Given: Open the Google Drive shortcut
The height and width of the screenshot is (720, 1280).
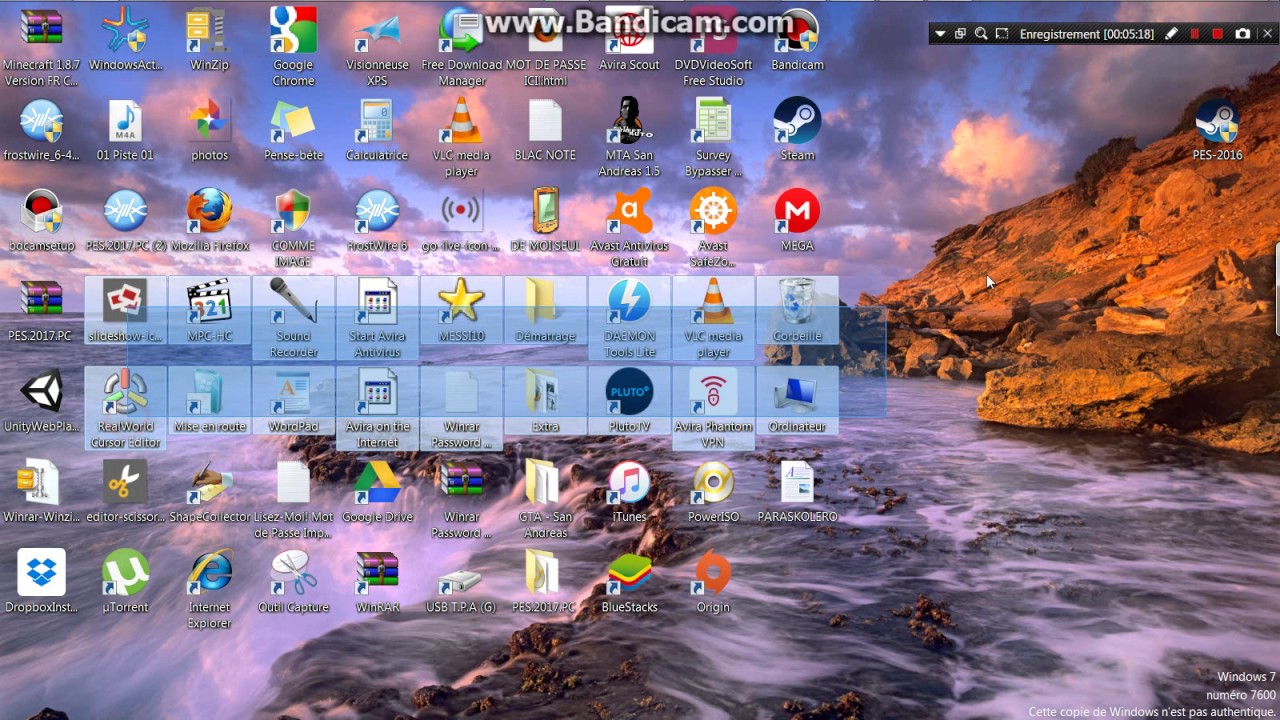Looking at the screenshot, I should 377,482.
